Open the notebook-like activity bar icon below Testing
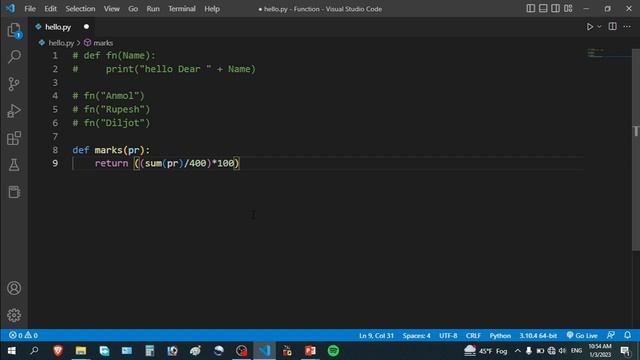 click(14, 192)
